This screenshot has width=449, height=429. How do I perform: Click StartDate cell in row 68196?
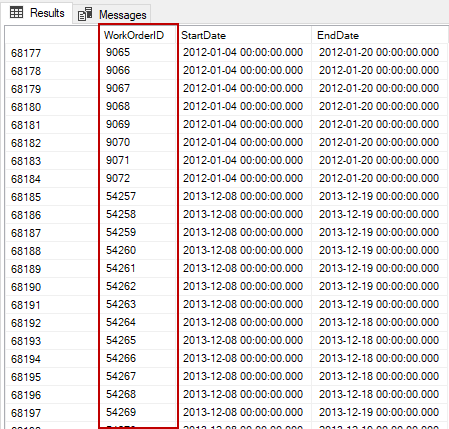(244, 394)
